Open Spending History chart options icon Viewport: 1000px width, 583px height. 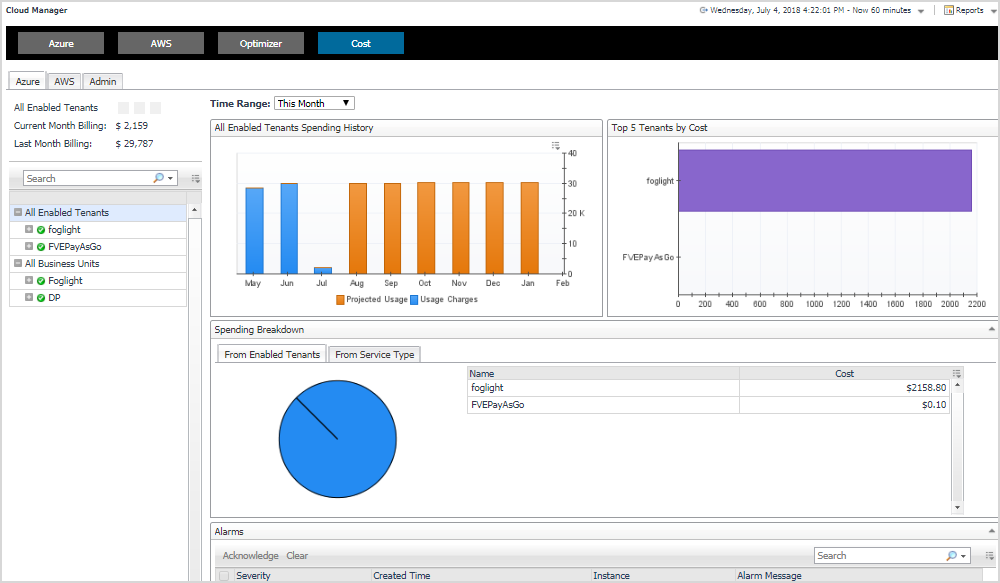(555, 146)
